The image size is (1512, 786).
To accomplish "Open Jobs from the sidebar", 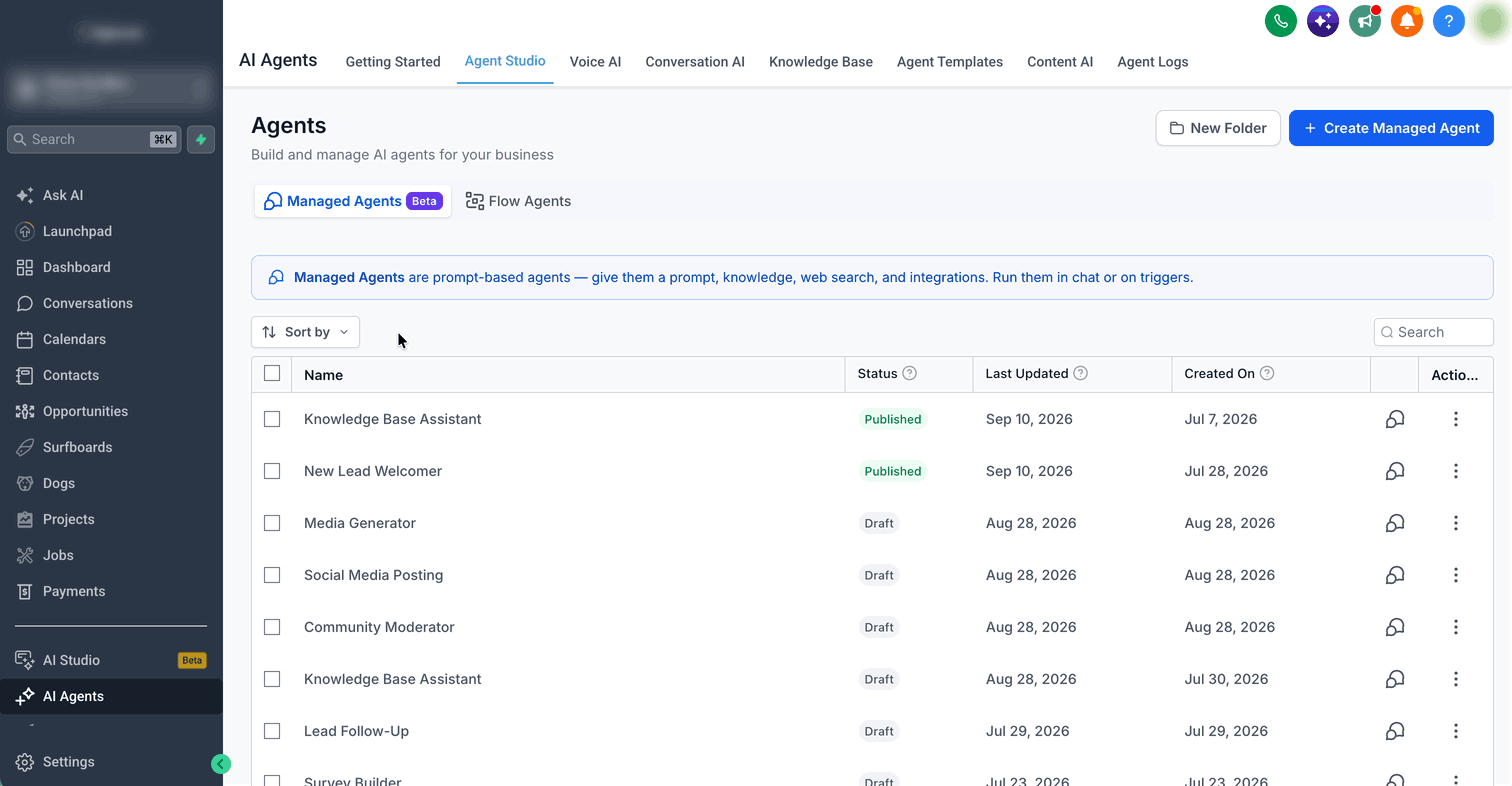I will point(111,555).
